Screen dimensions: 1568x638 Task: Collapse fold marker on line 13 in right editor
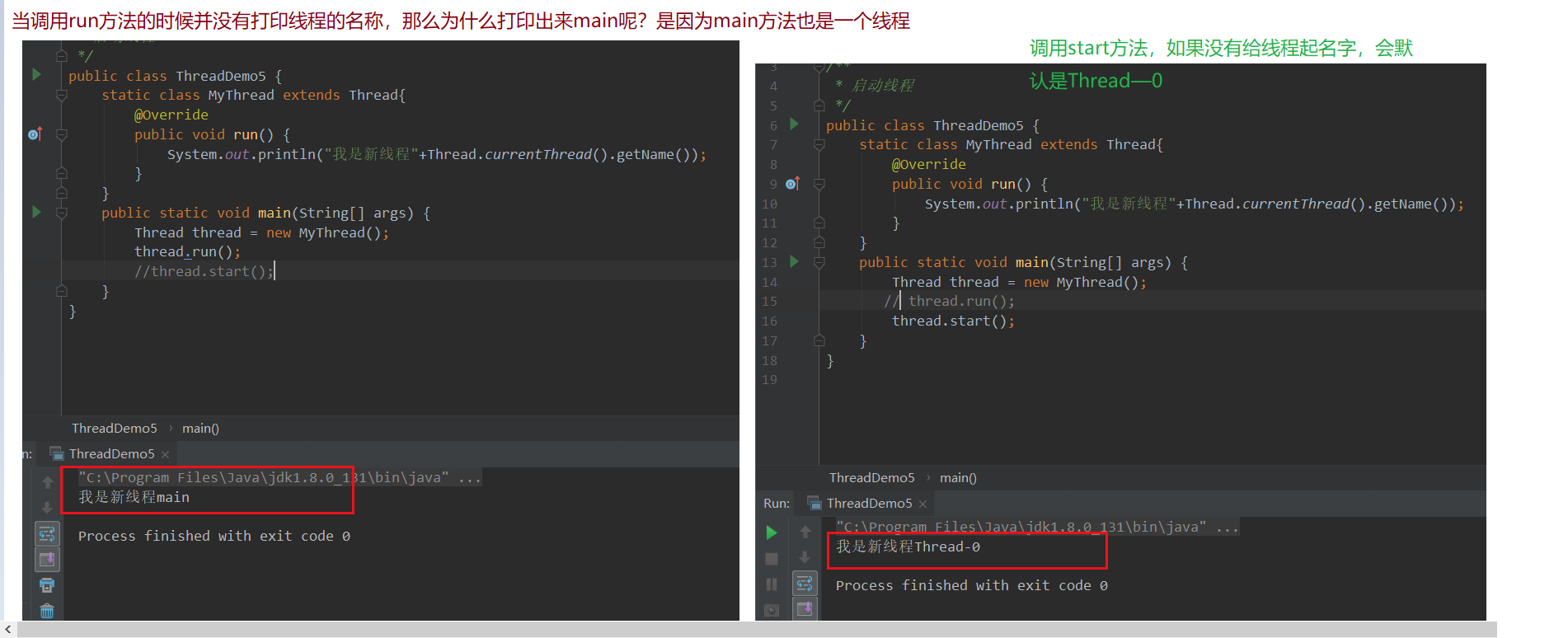point(819,262)
